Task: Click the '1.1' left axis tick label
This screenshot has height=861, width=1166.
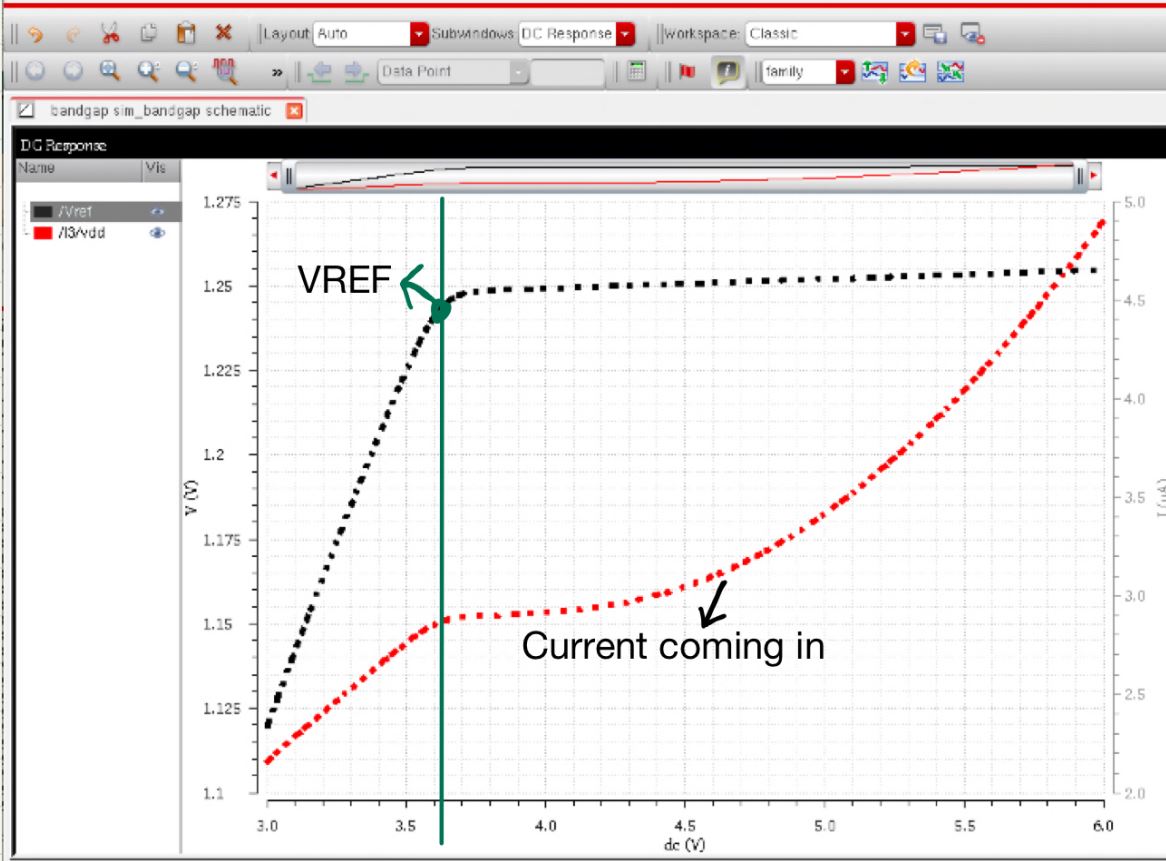Action: (x=213, y=793)
